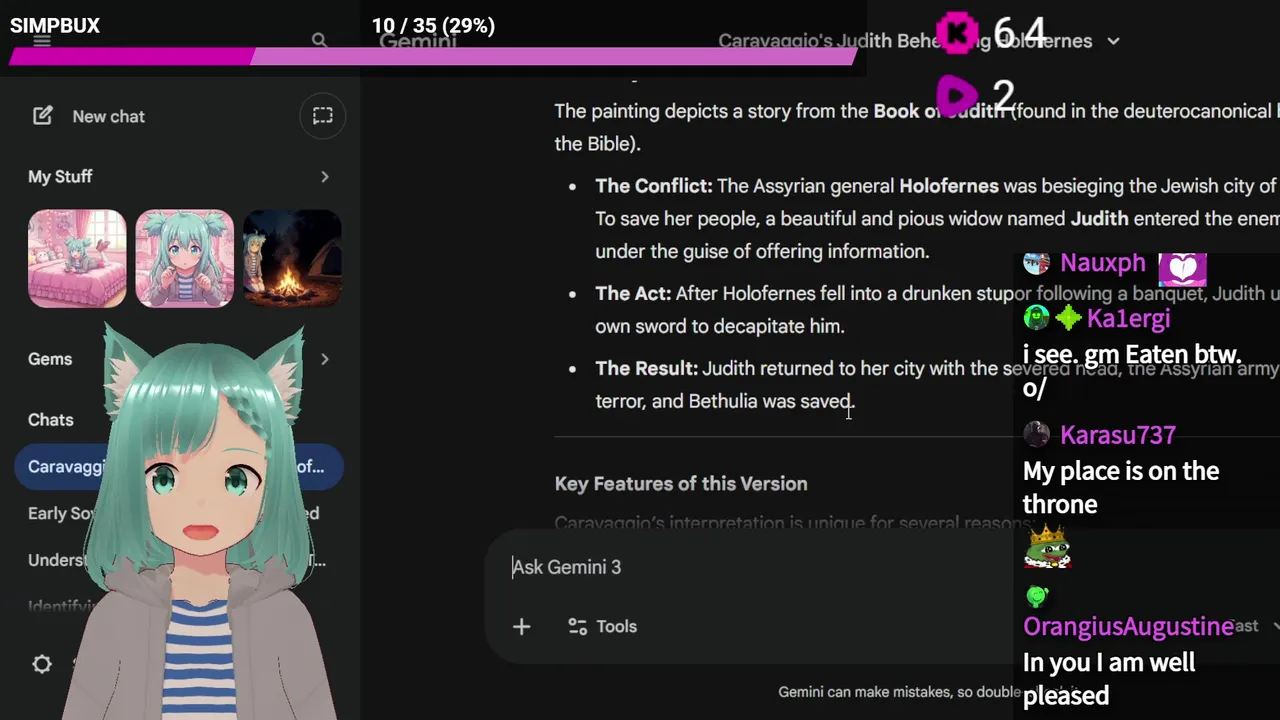Click the SIMPBUX progress bar
Image resolution: width=1280 pixels, height=720 pixels.
(x=433, y=56)
